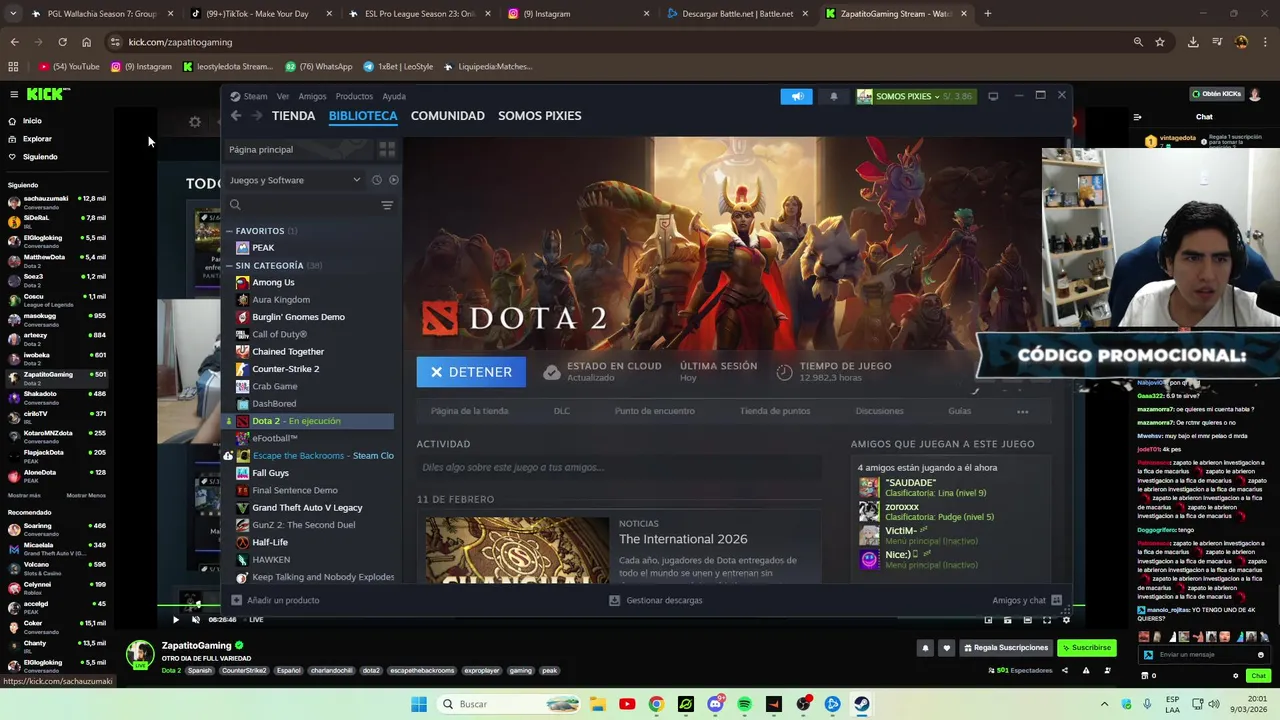
Task: Click the Kick follow heart button
Action: coord(946,648)
